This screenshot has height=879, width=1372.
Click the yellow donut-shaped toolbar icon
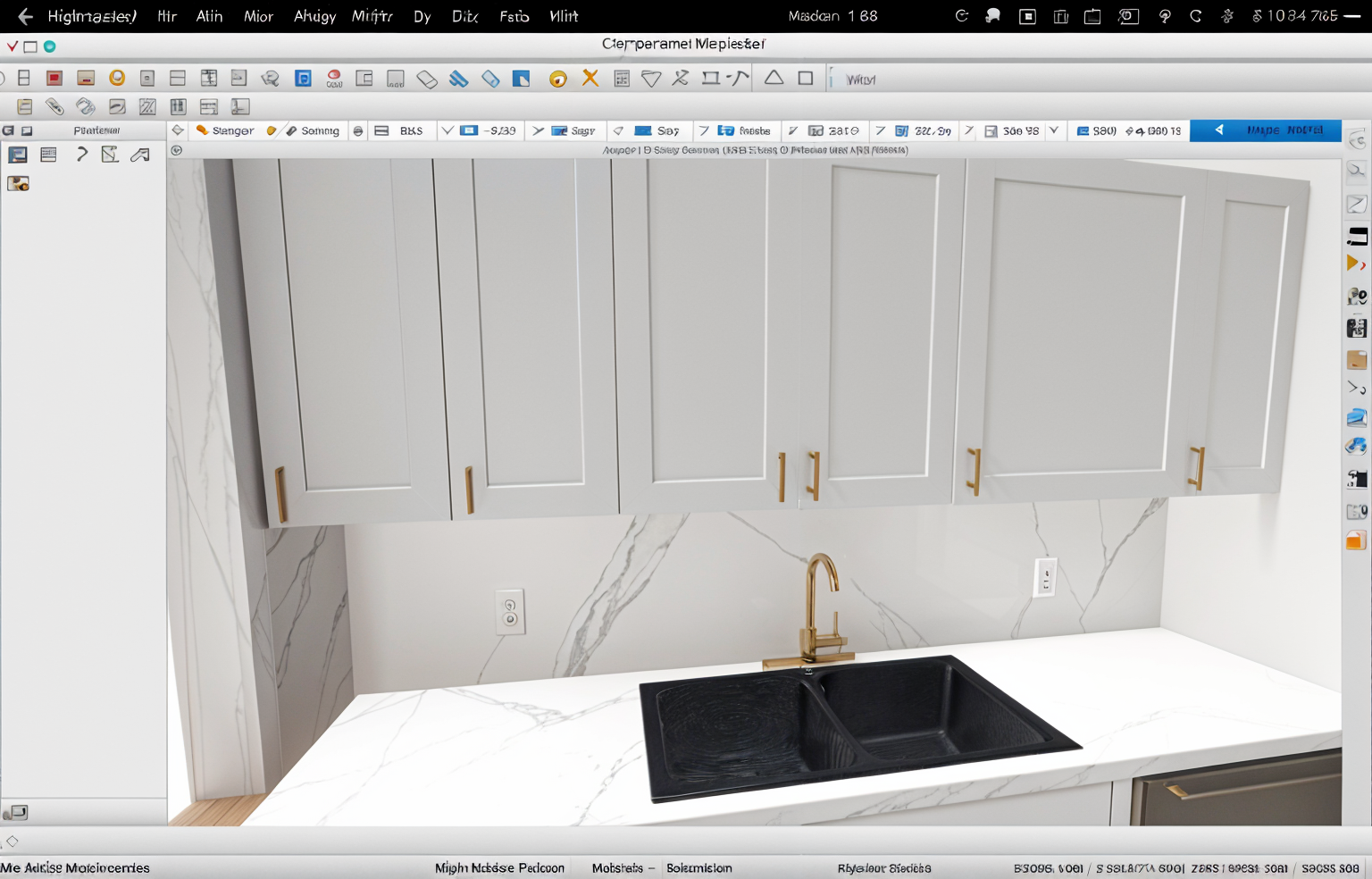(557, 80)
